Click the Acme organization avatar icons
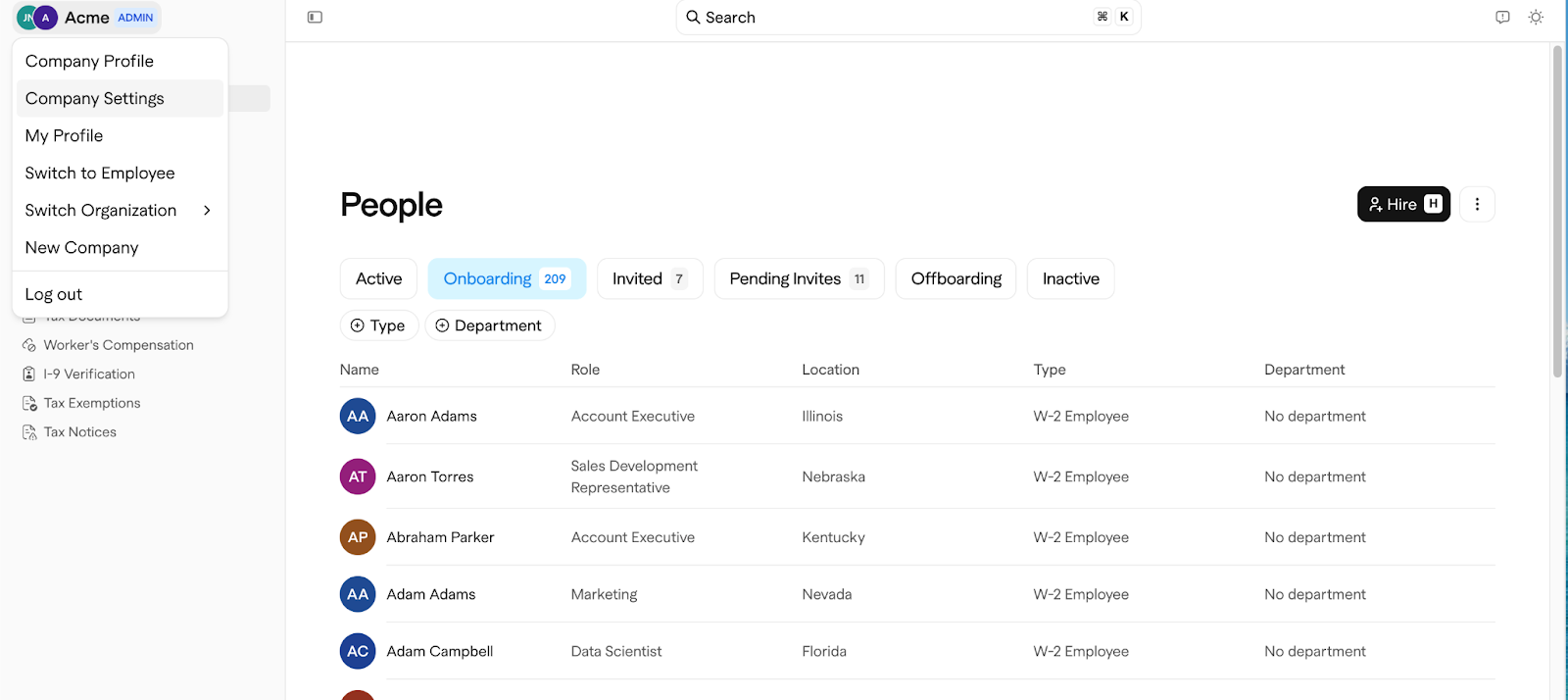 [x=37, y=18]
